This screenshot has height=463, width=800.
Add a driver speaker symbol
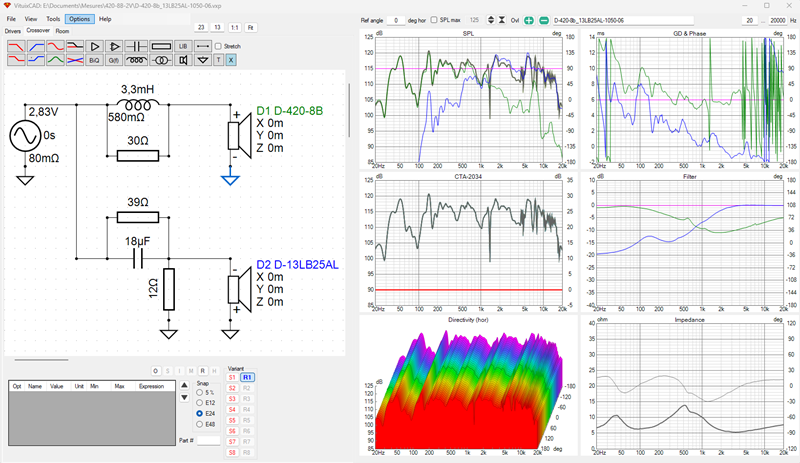click(183, 60)
